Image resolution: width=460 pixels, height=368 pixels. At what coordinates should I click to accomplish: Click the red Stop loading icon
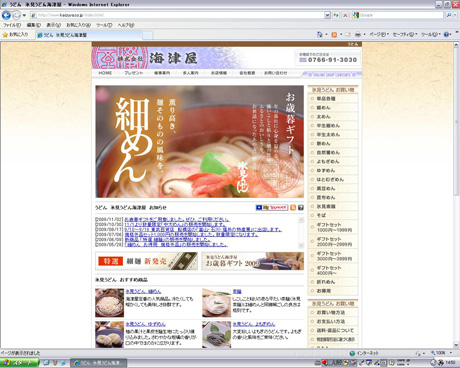pos(345,15)
